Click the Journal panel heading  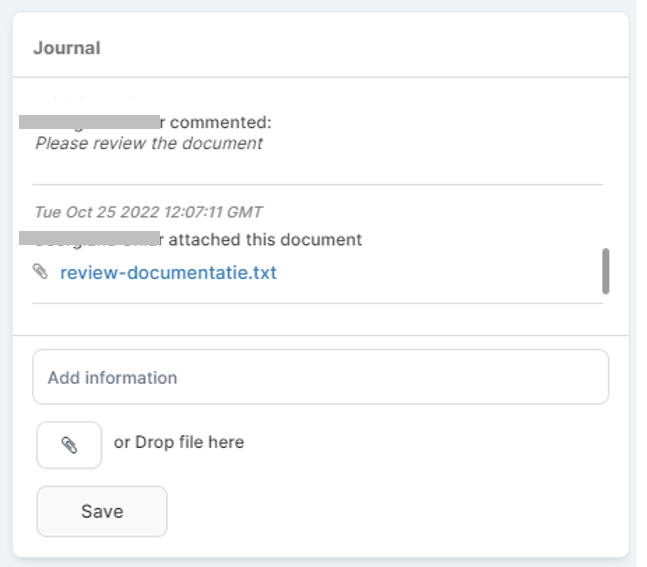[x=66, y=47]
